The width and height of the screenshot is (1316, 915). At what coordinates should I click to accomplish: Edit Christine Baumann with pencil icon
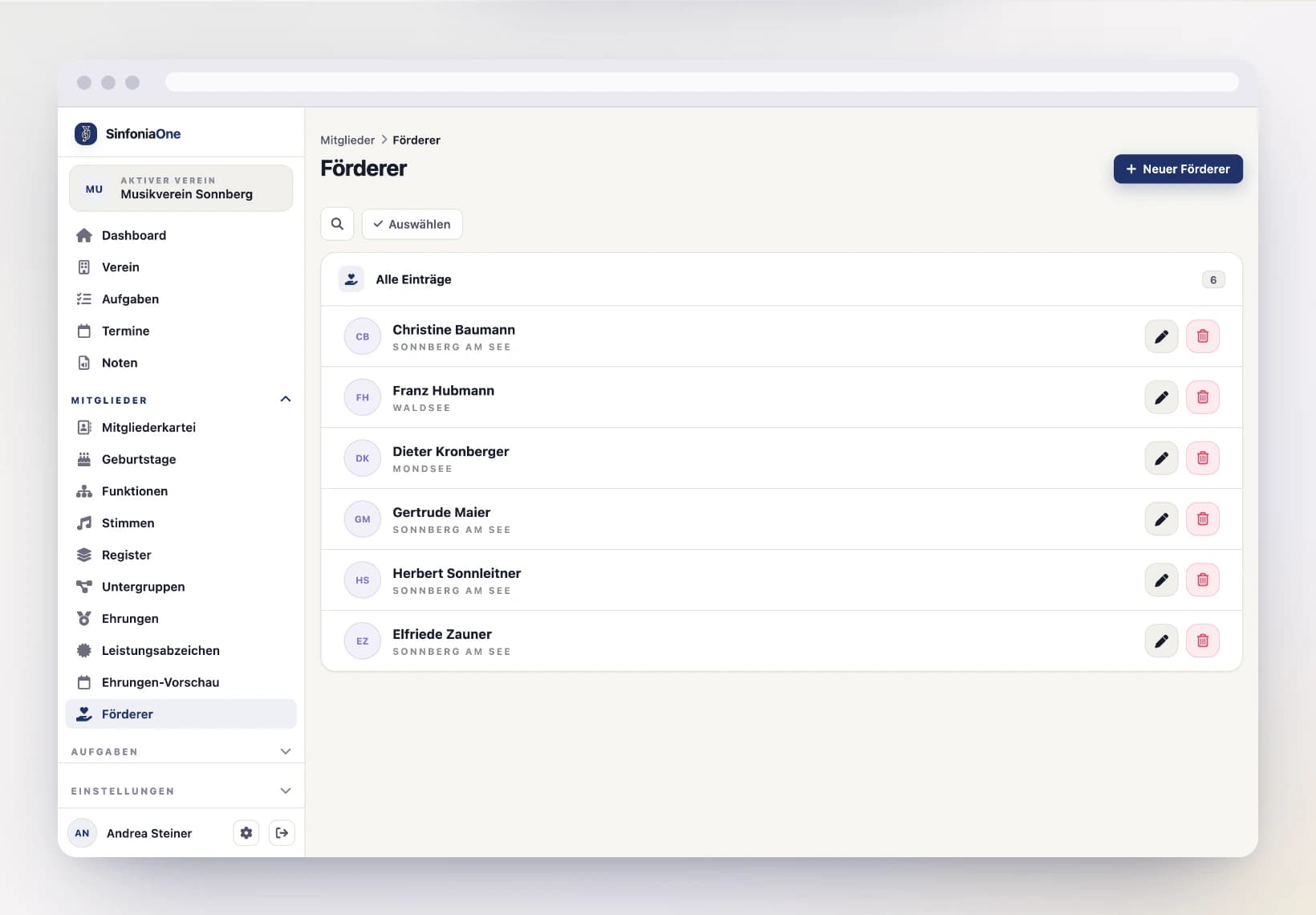1161,336
